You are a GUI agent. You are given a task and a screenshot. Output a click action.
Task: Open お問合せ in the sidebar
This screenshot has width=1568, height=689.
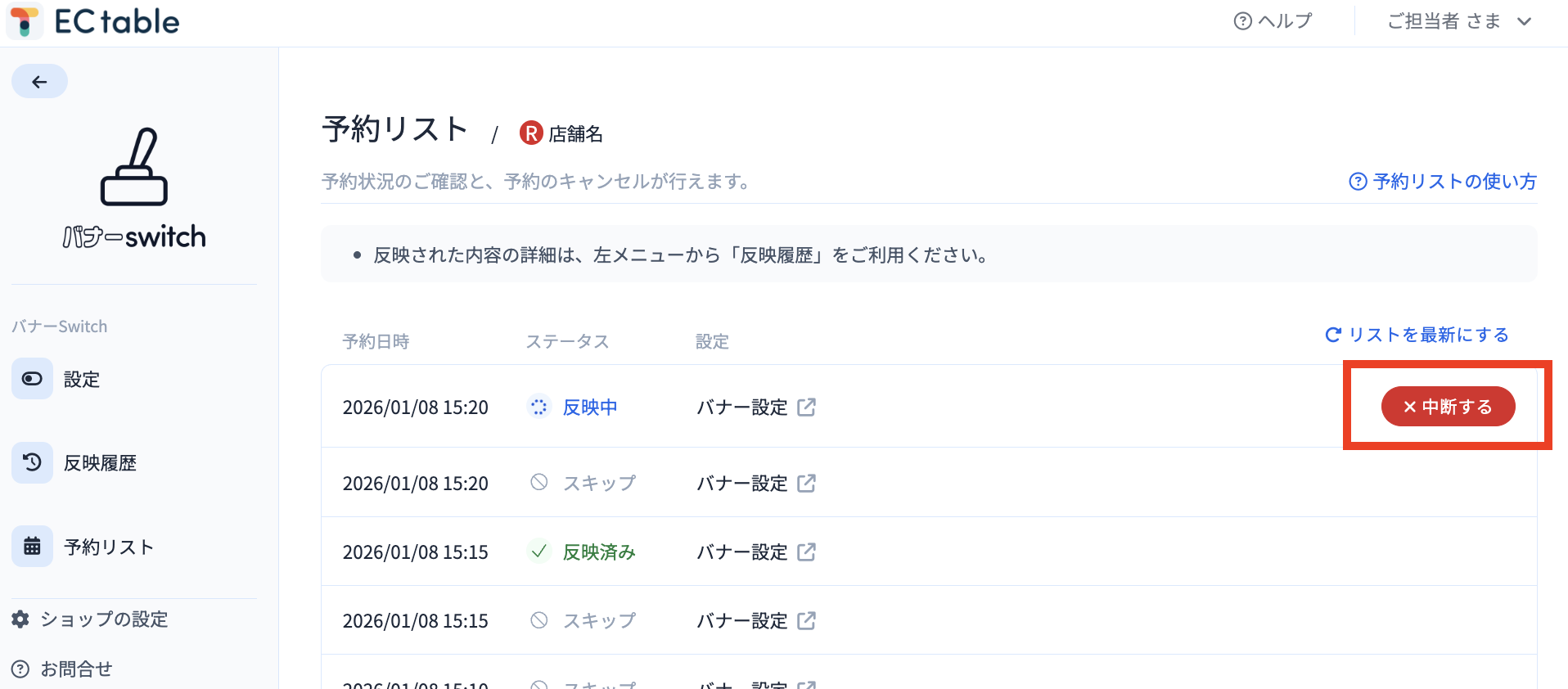pyautogui.click(x=62, y=669)
